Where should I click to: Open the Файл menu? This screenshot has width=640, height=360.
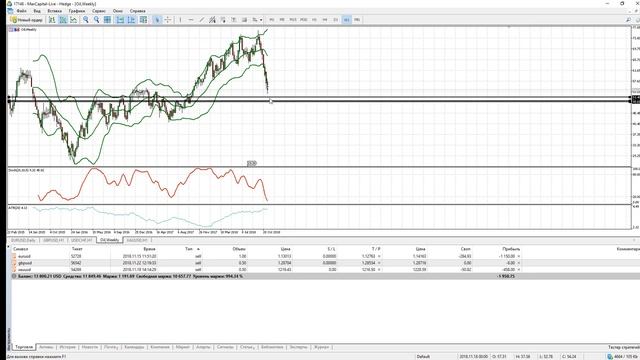tap(22, 11)
